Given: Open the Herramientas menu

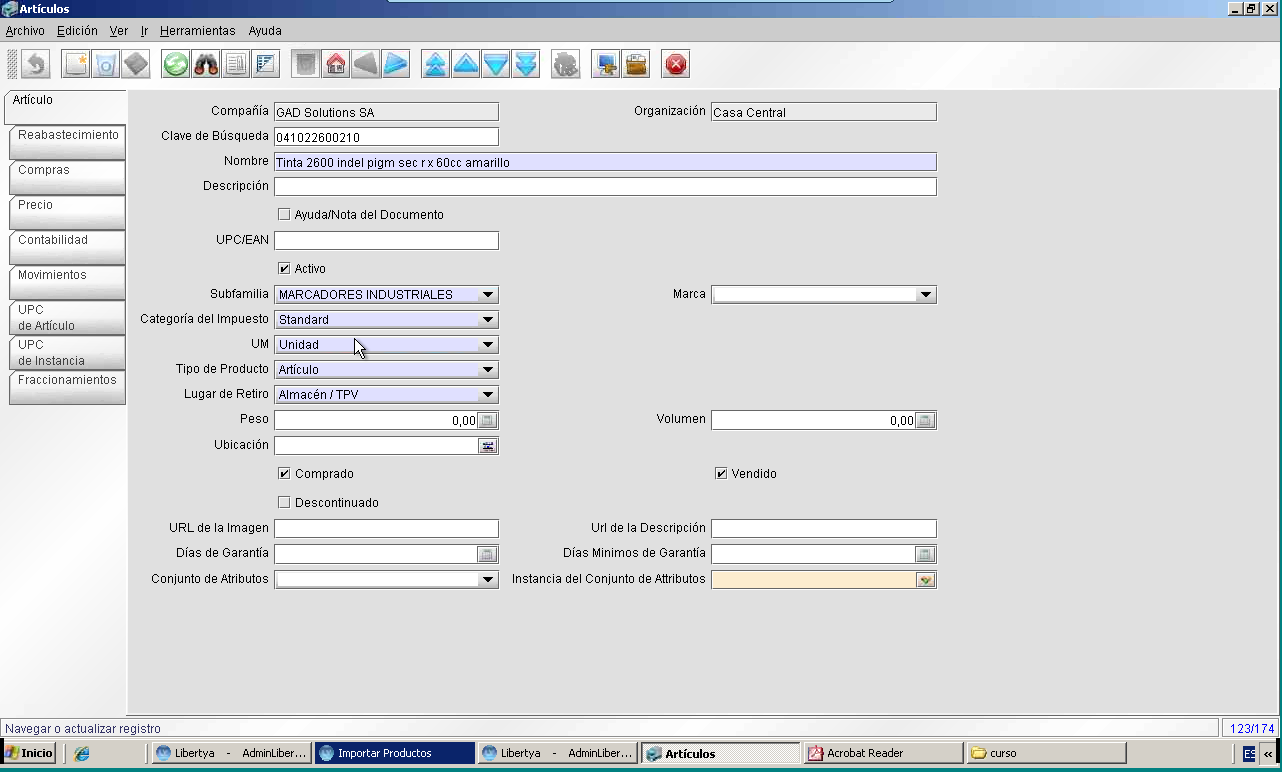Looking at the screenshot, I should (x=198, y=31).
